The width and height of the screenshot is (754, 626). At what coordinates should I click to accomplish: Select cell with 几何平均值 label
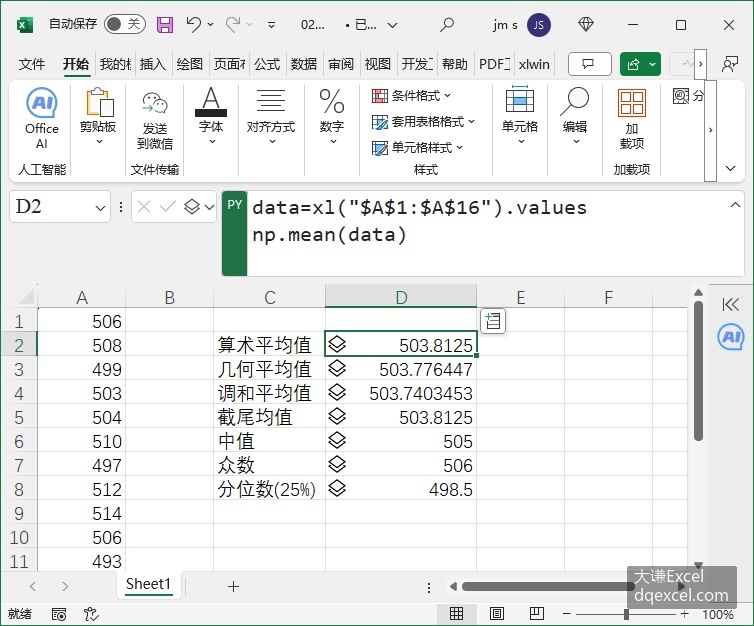click(270, 368)
